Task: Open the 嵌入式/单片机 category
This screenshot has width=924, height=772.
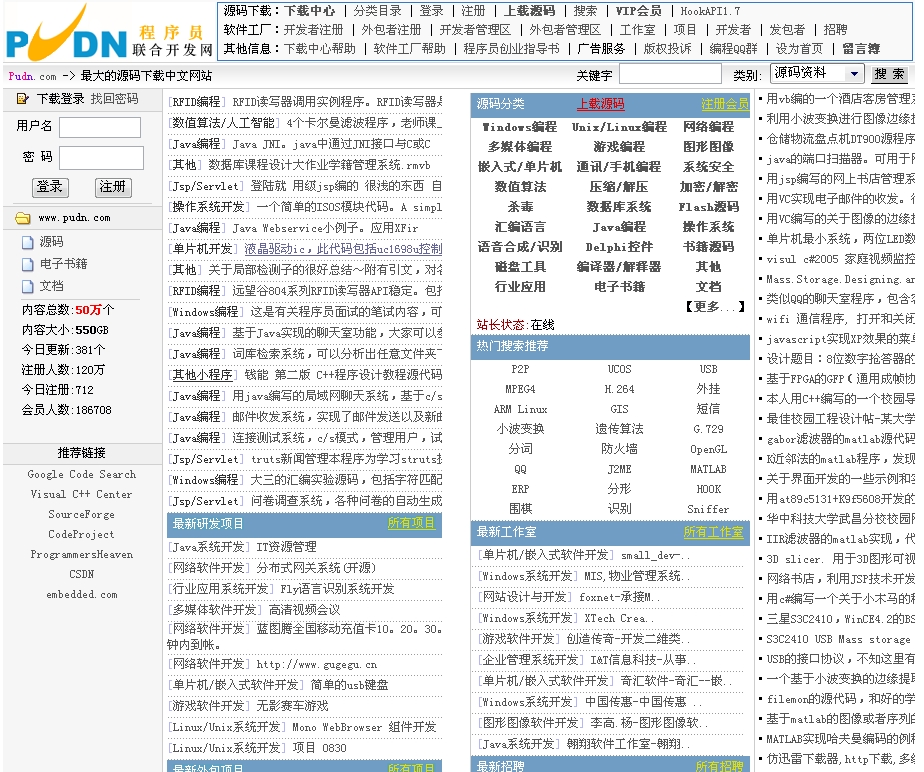Action: coord(520,167)
